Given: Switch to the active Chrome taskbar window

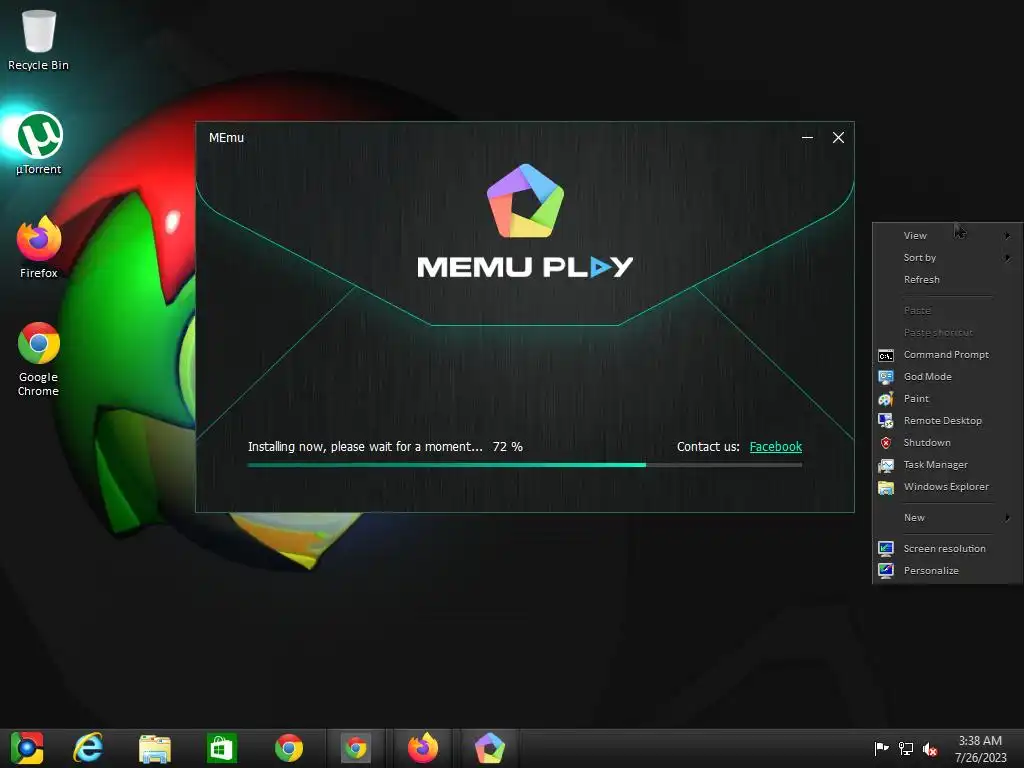Looking at the screenshot, I should [x=356, y=748].
